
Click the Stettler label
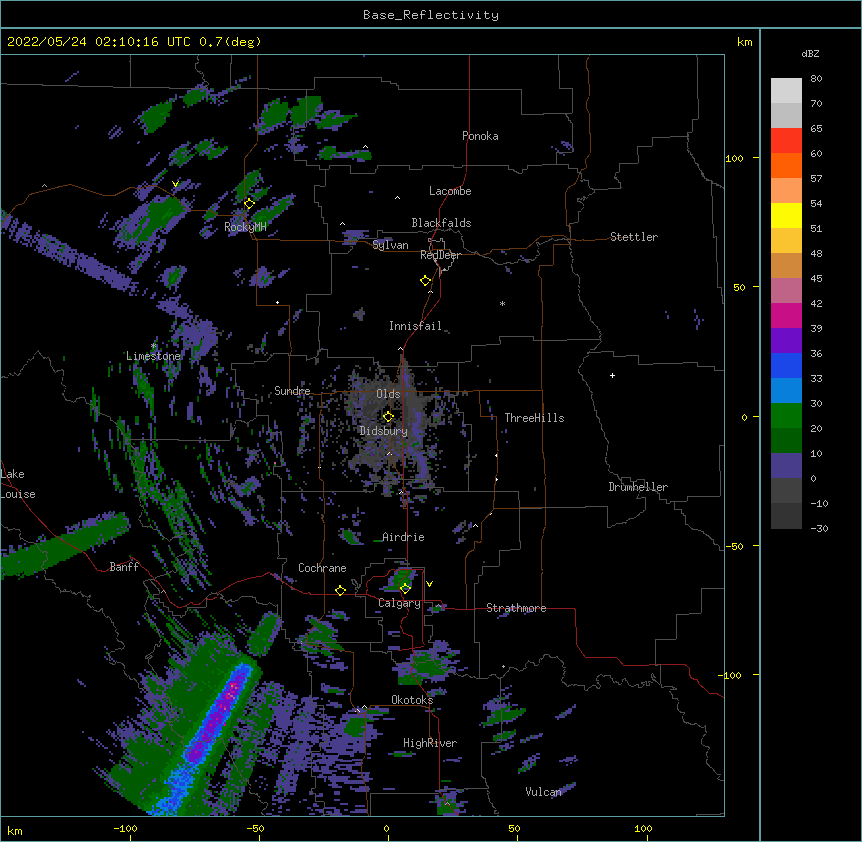click(x=634, y=237)
